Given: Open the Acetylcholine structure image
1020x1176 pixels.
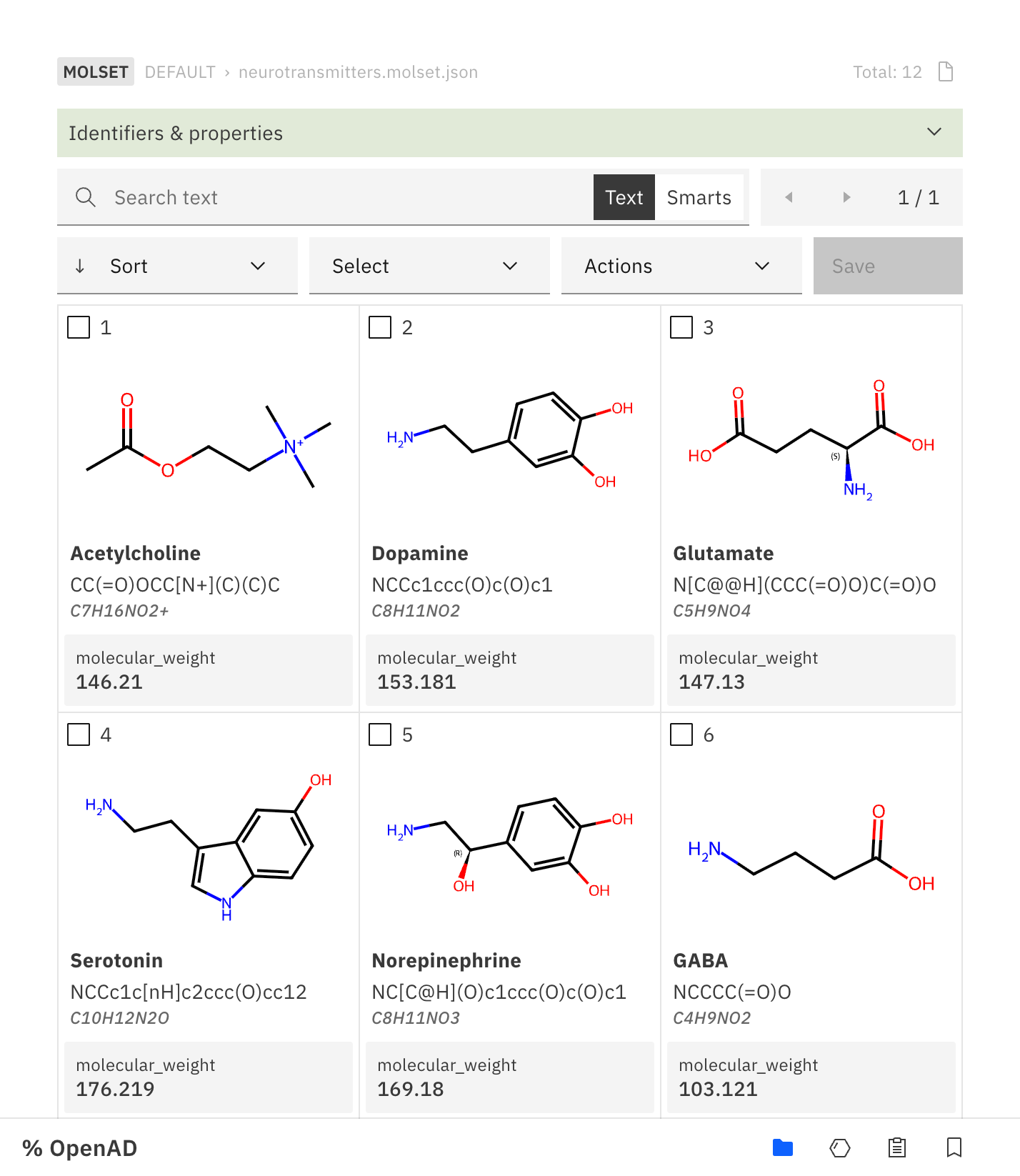Looking at the screenshot, I should 209,441.
